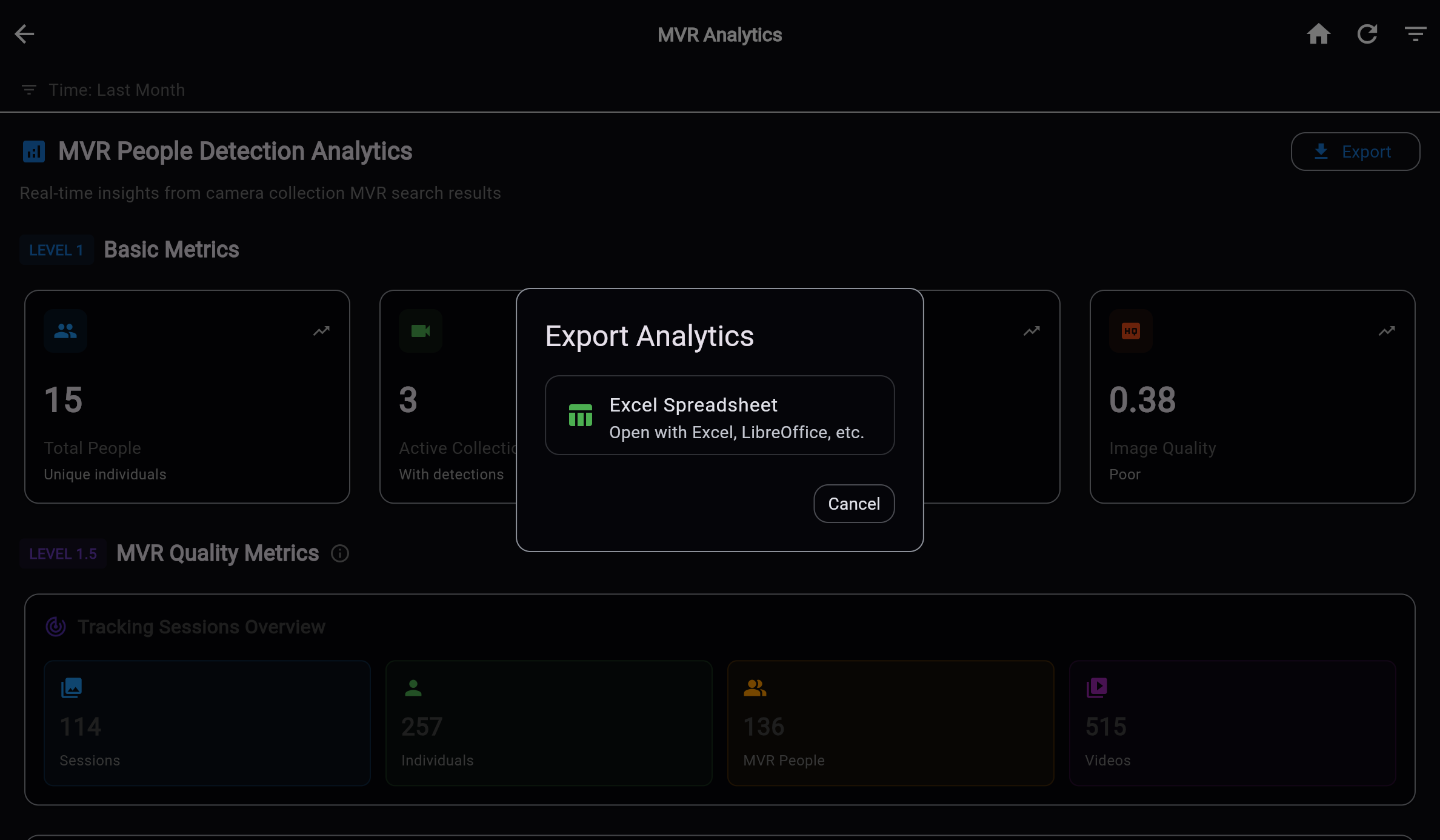Click the Sessions gallery icon
The image size is (1440, 840).
(71, 688)
